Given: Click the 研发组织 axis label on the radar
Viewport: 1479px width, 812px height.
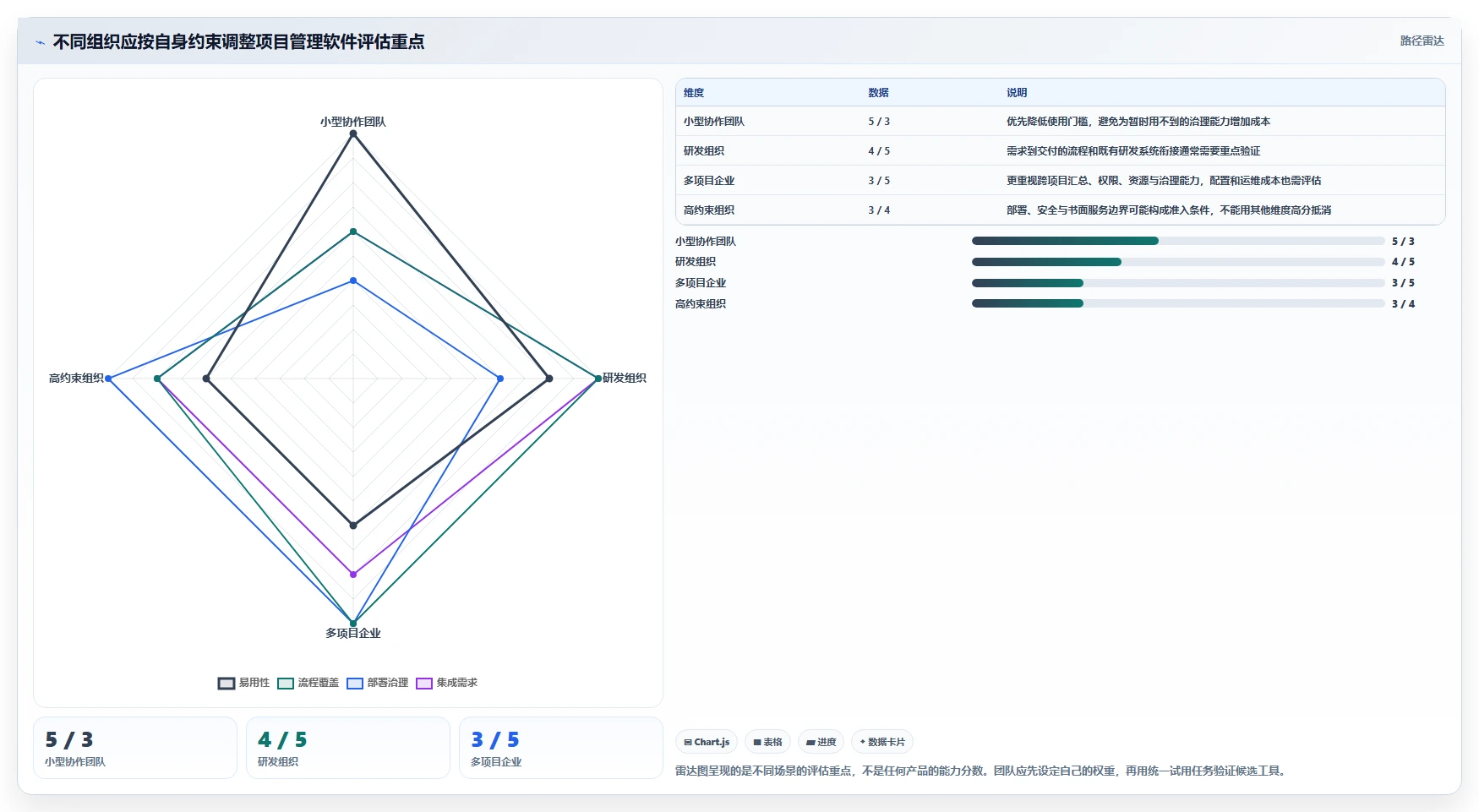Looking at the screenshot, I should pos(625,378).
